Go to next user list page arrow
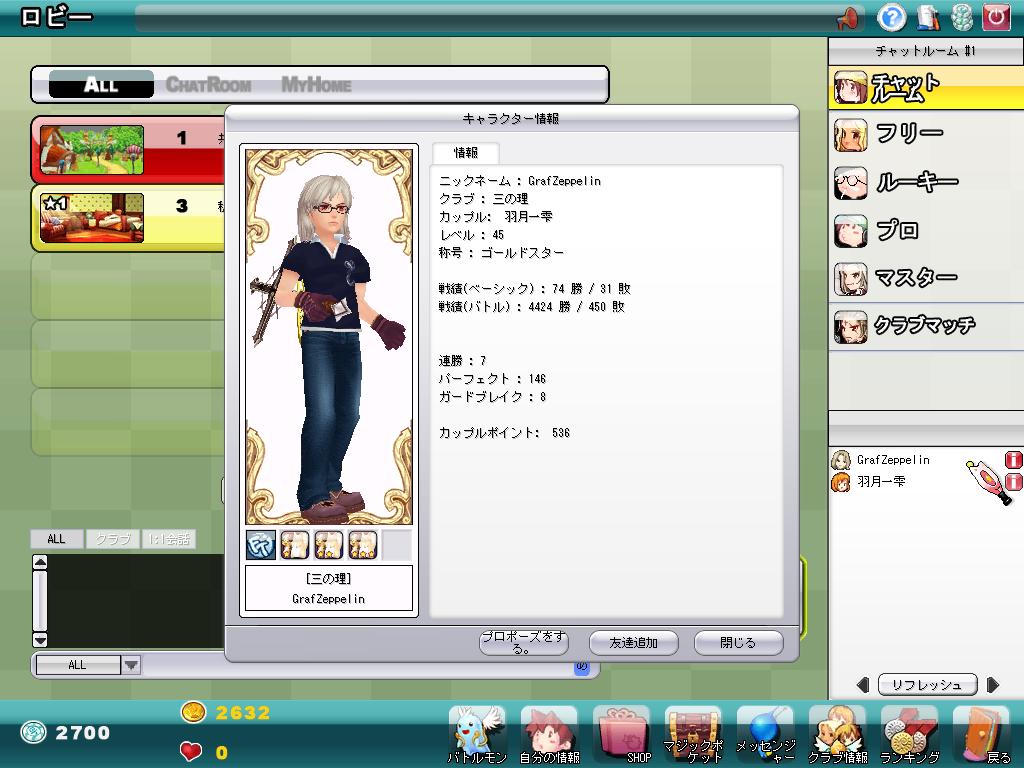1024x768 pixels. 992,685
